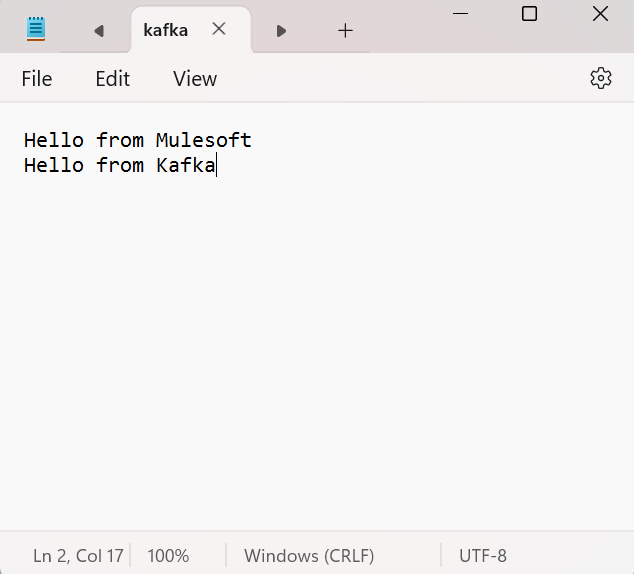Minimize the Notepad window
This screenshot has width=634, height=574.
tap(460, 13)
